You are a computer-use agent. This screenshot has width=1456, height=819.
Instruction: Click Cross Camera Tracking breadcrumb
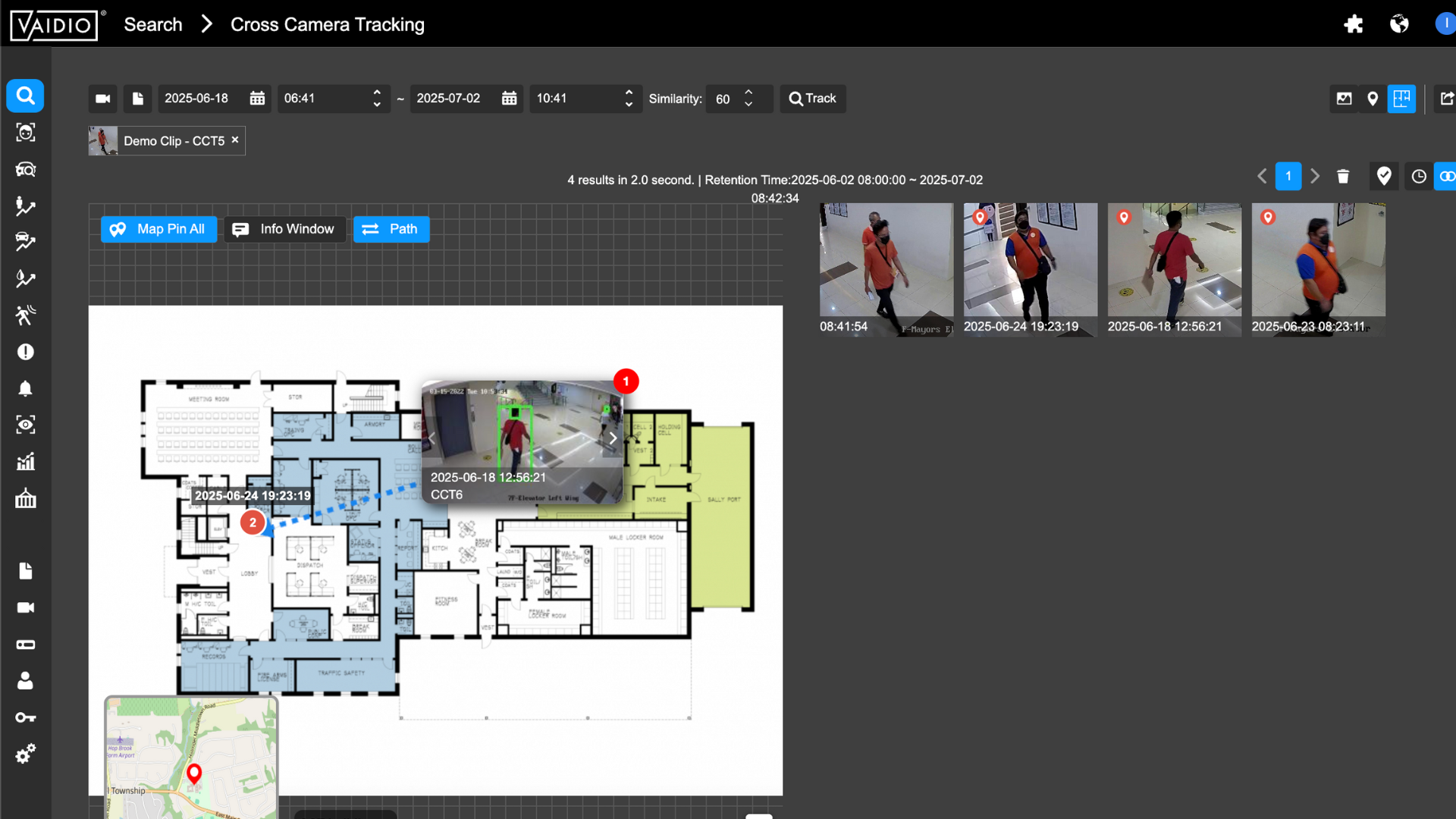pos(328,24)
